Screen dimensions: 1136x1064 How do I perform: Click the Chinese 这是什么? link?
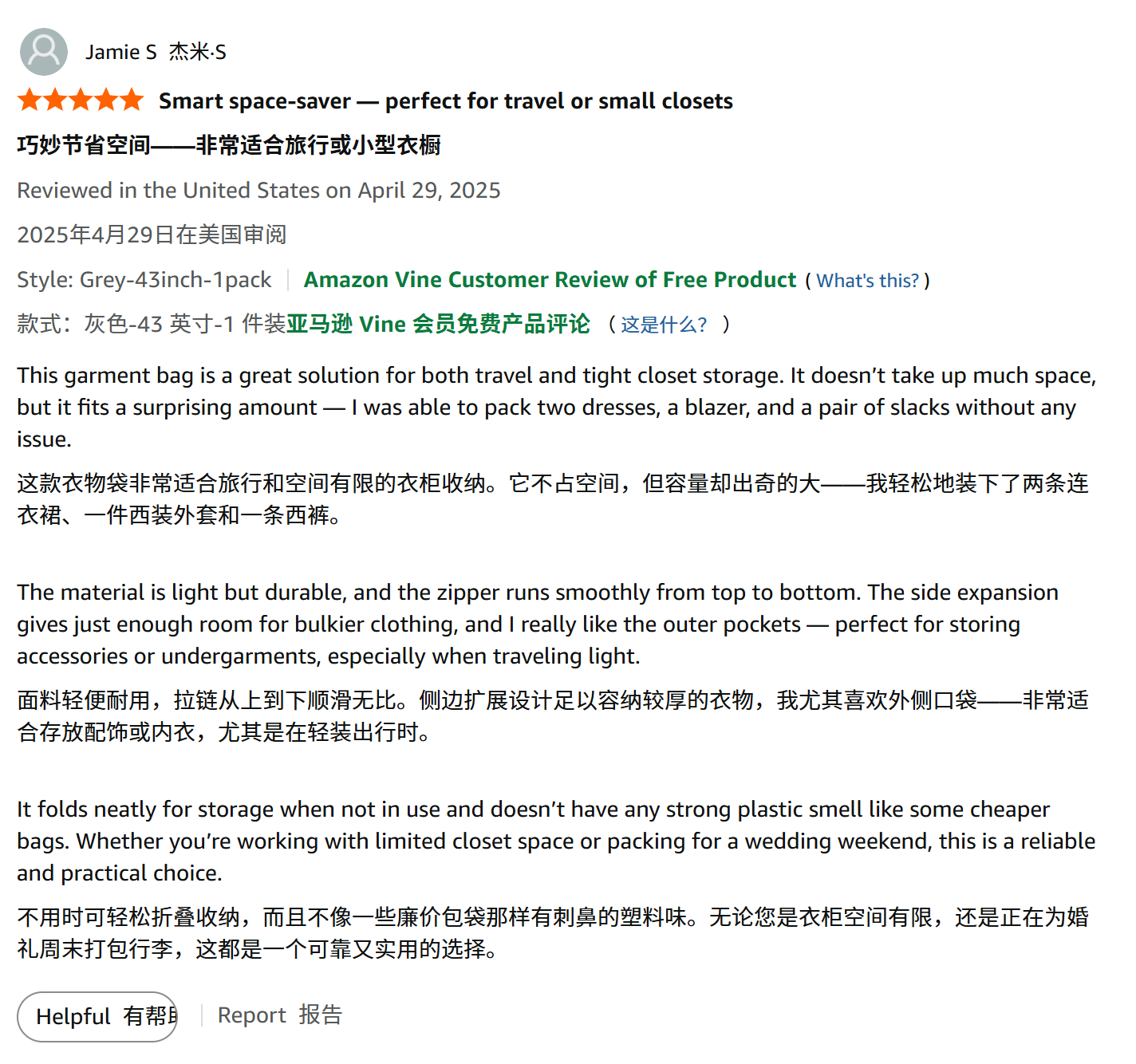click(664, 325)
